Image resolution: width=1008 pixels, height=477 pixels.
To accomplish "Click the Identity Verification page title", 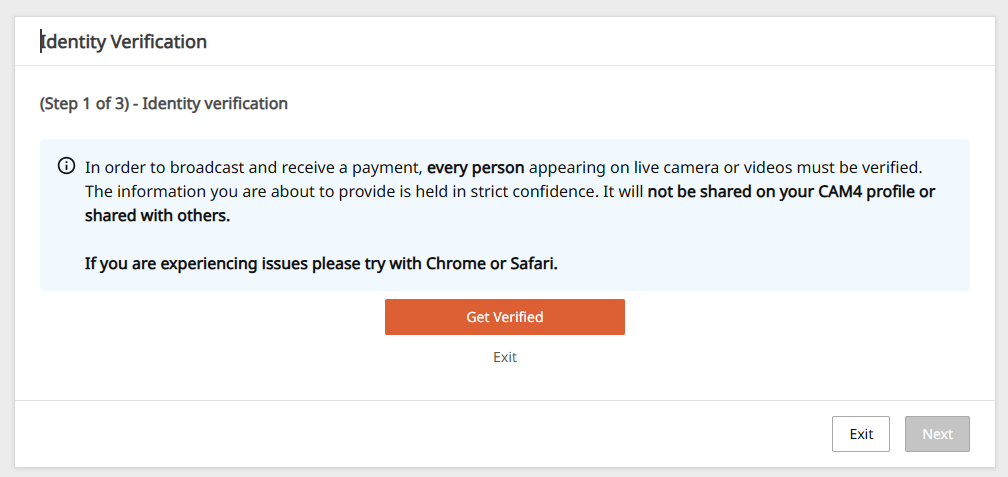I will [x=124, y=41].
